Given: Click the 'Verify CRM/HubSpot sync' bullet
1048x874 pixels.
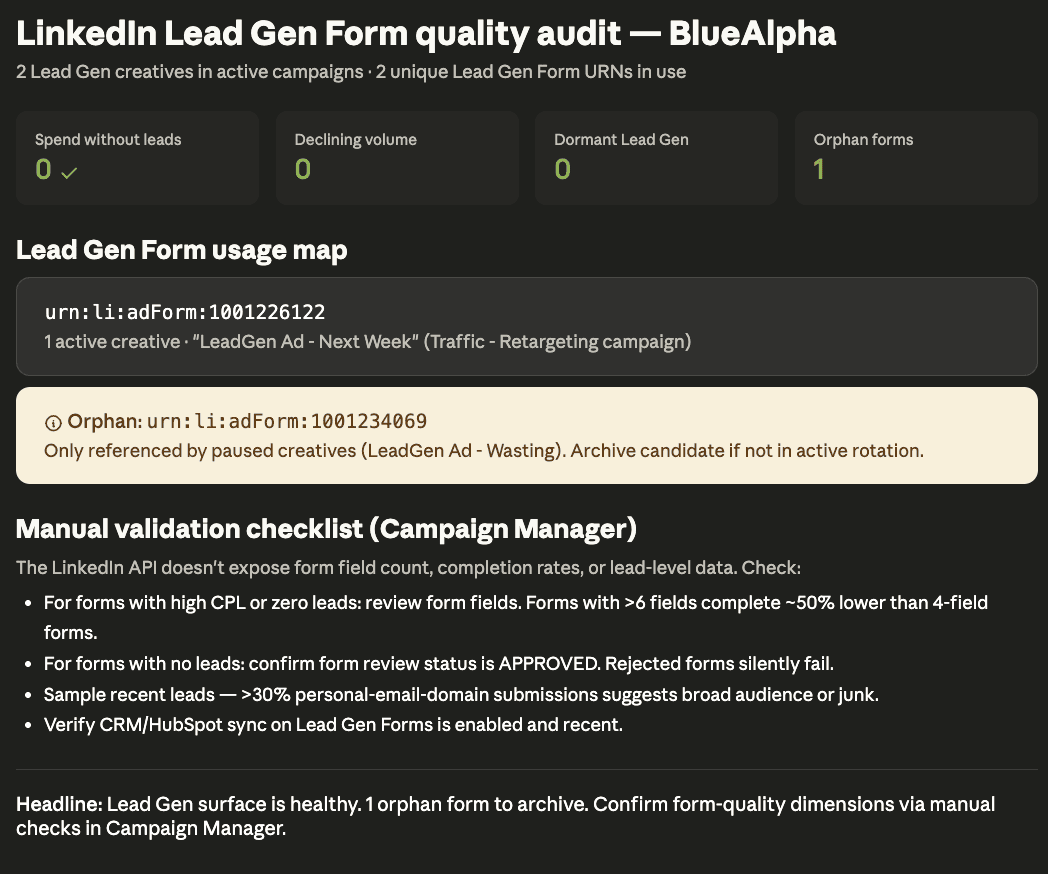Looking at the screenshot, I should point(333,725).
